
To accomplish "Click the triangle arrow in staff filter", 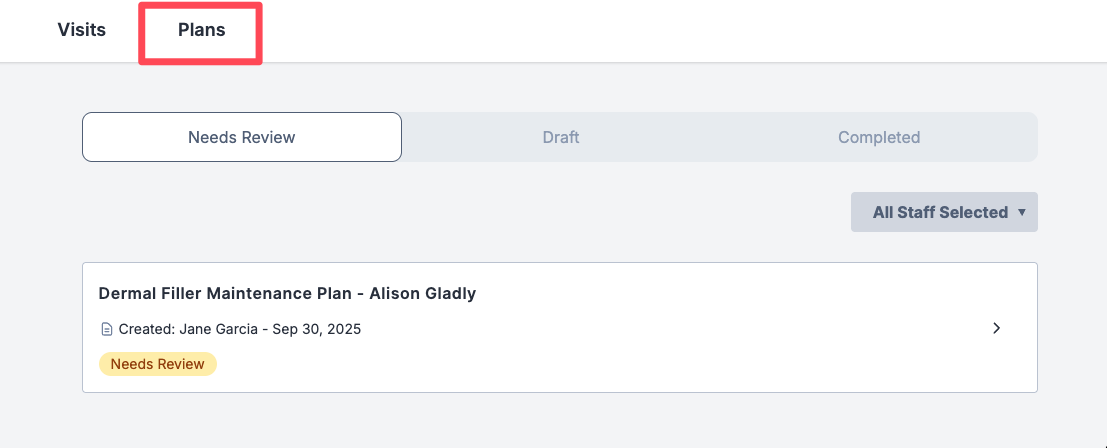I will (x=1021, y=212).
